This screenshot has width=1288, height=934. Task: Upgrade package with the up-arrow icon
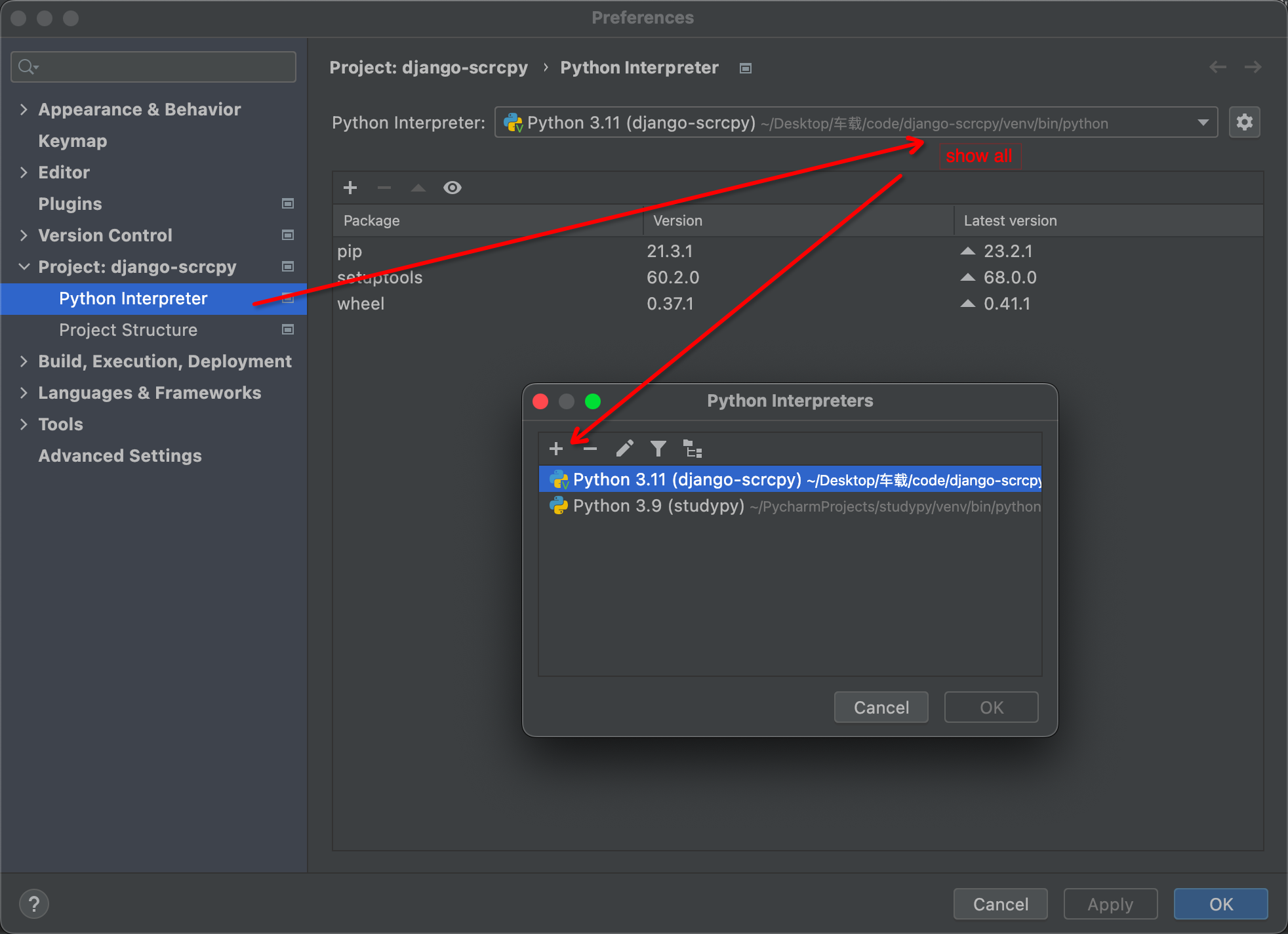pos(418,188)
